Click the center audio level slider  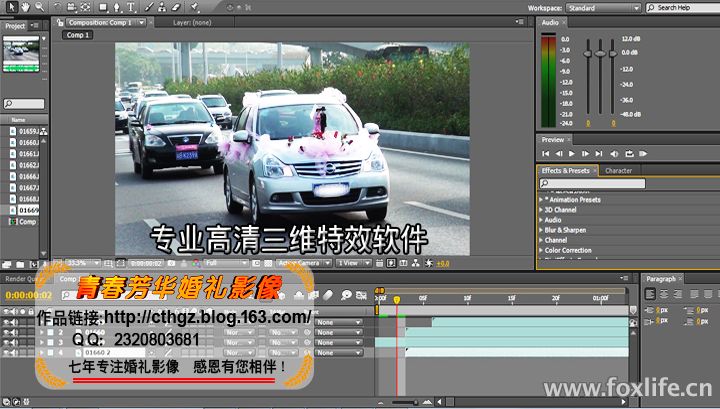point(600,54)
